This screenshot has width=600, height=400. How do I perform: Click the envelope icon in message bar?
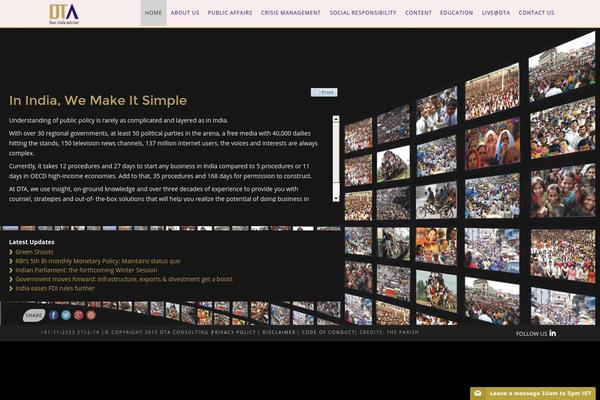[x=478, y=393]
